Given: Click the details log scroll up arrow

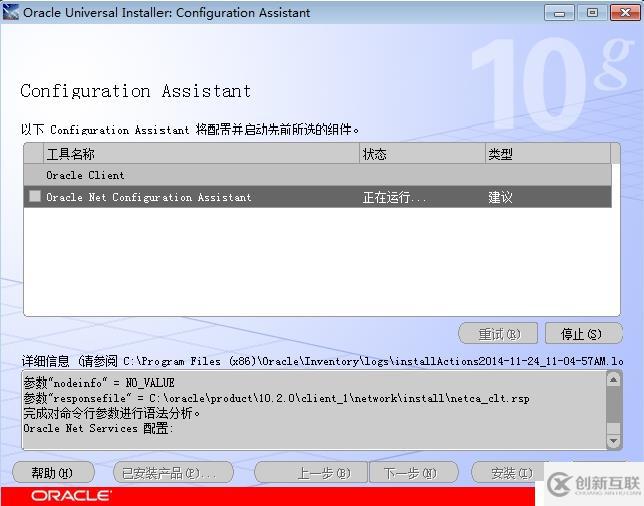Looking at the screenshot, I should pyautogui.click(x=613, y=380).
